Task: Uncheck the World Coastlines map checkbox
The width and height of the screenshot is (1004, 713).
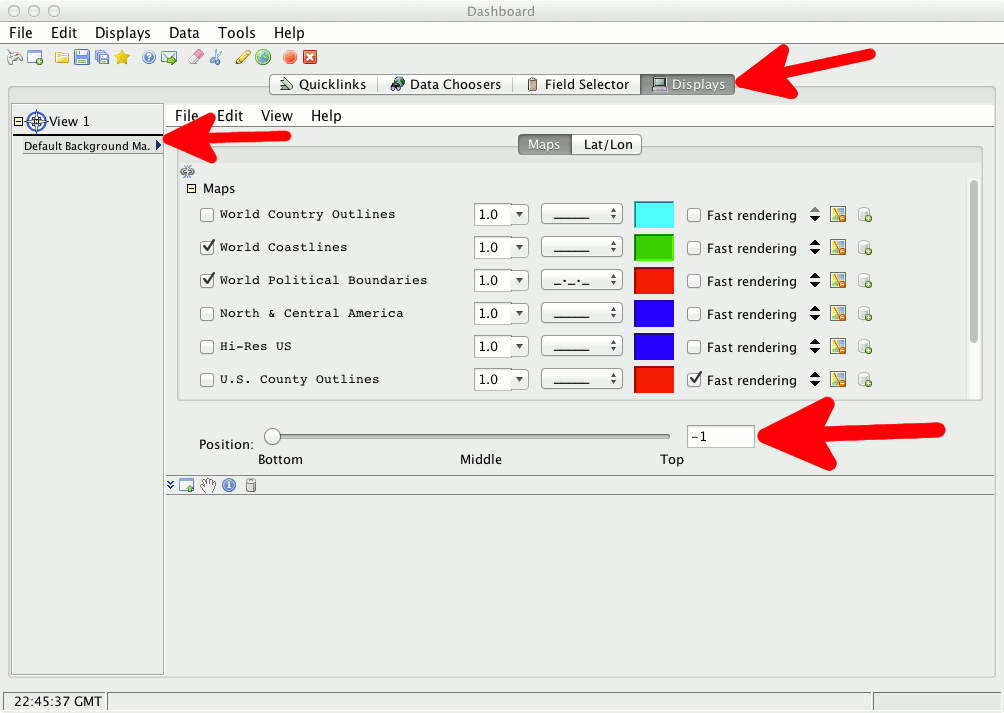Action: tap(207, 247)
